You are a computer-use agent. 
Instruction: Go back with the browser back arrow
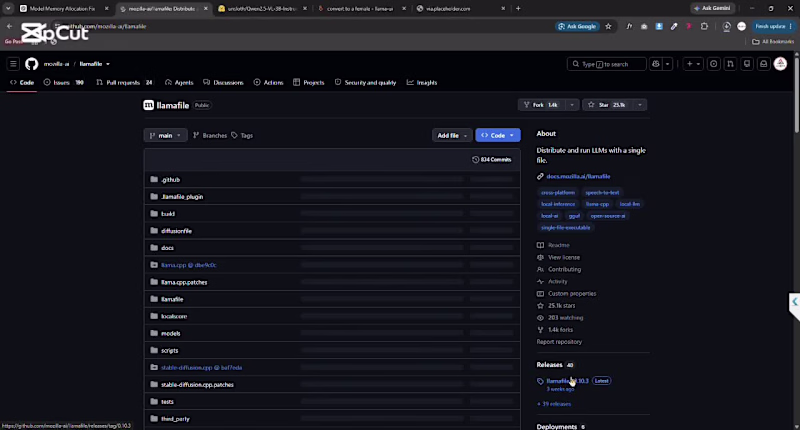point(10,26)
